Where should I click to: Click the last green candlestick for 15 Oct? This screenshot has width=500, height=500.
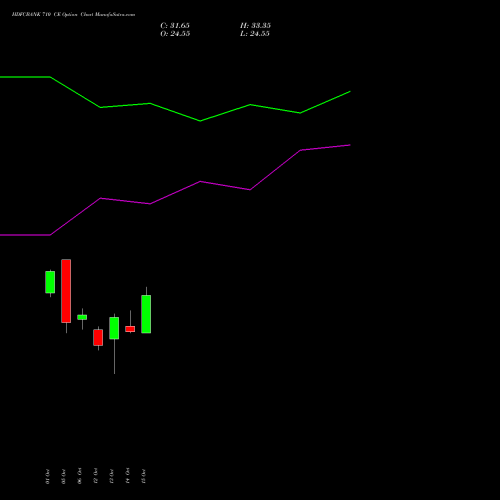[x=146, y=314]
